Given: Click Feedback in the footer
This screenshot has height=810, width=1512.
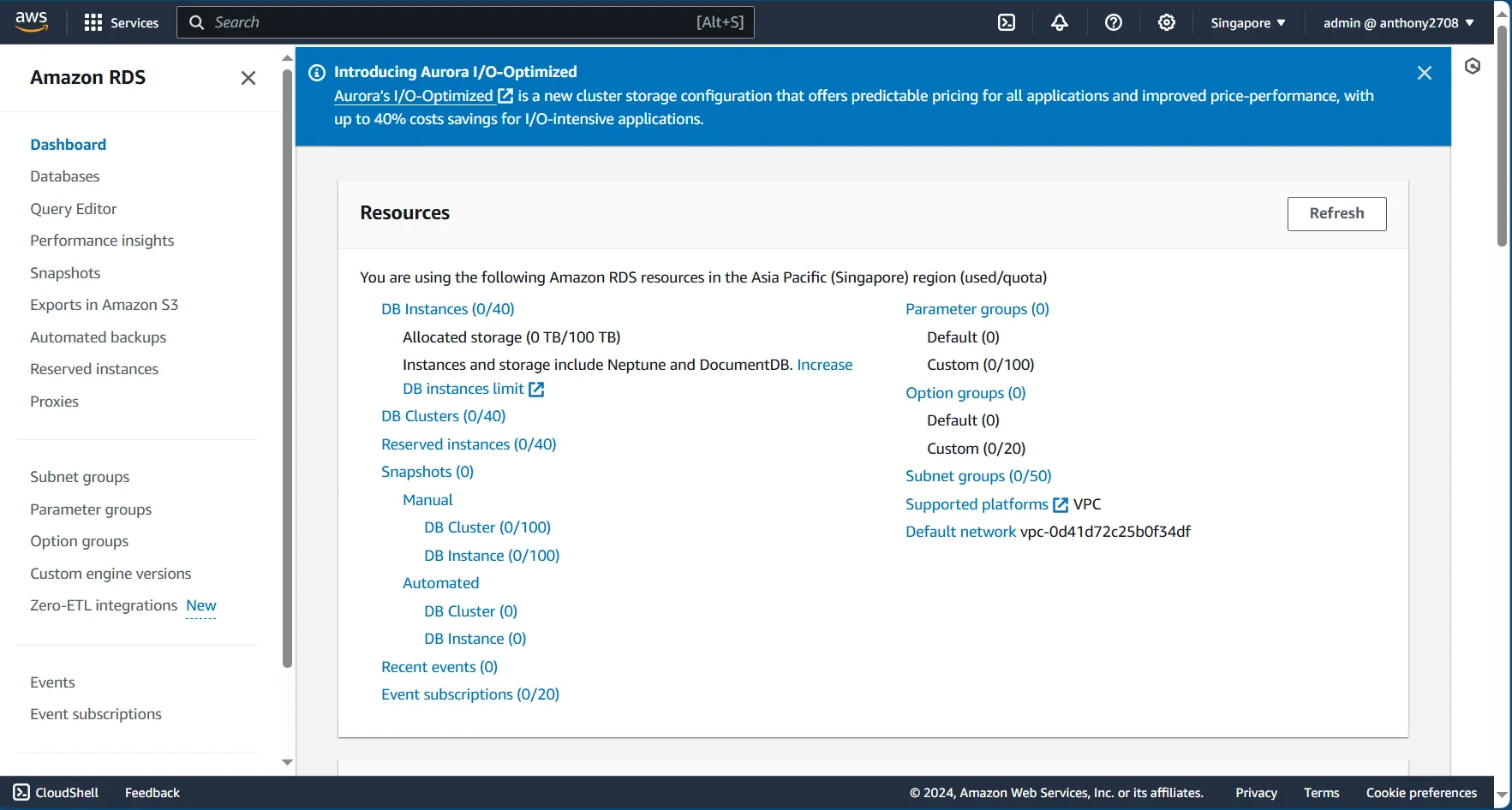Looking at the screenshot, I should click(152, 793).
